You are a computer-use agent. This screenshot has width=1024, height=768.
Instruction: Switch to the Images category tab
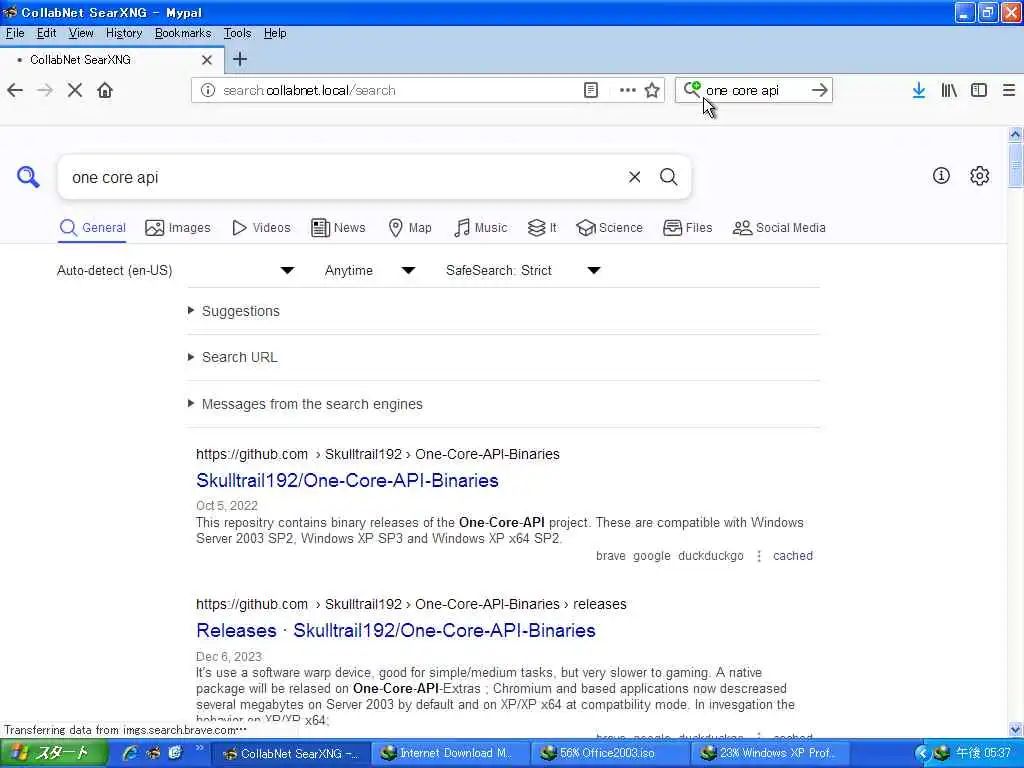point(178,227)
